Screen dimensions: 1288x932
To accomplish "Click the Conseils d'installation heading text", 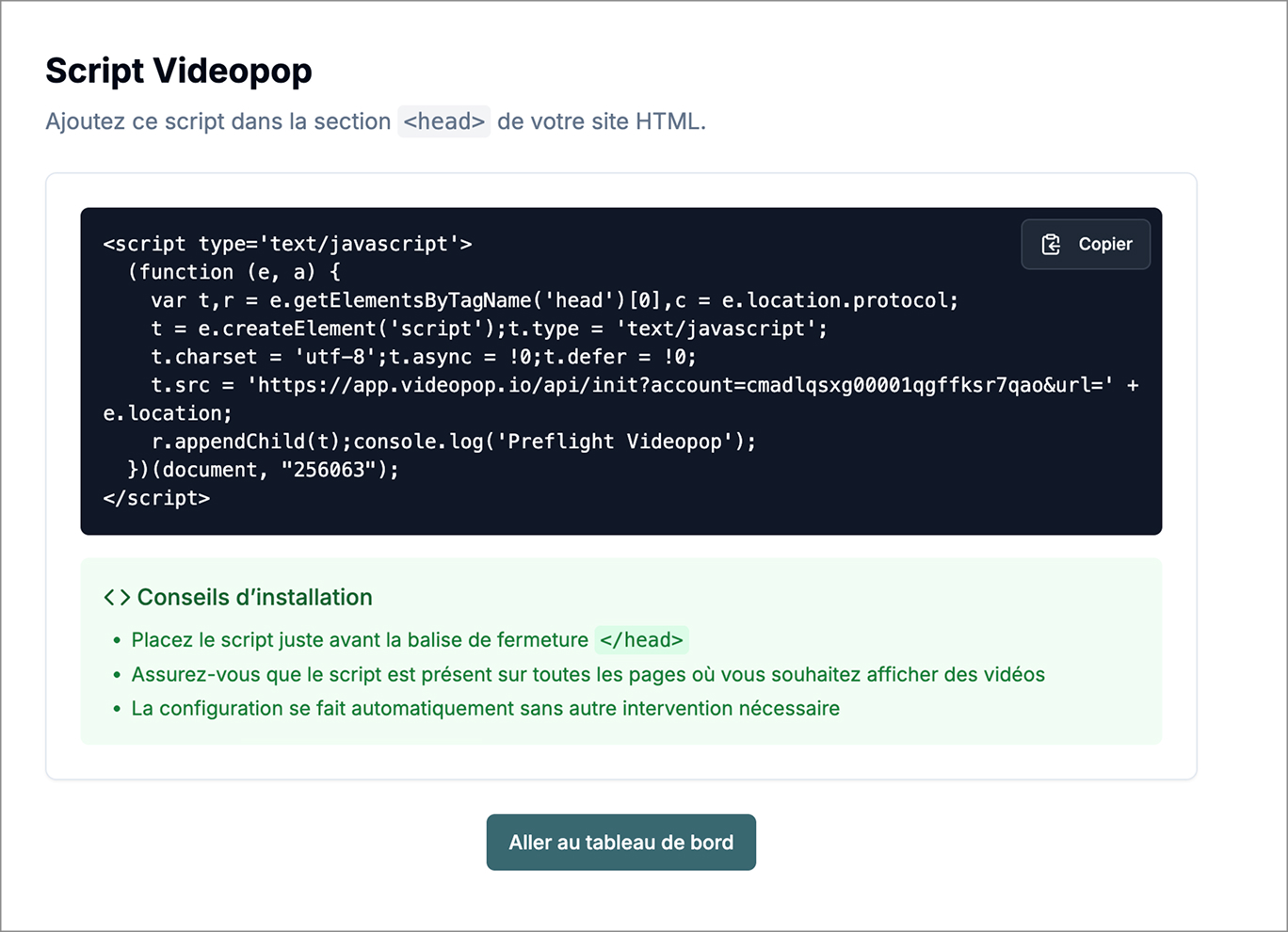I will point(255,598).
